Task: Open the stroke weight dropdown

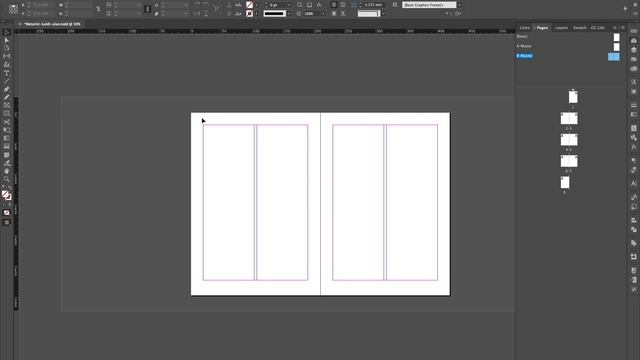Action: pyautogui.click(x=289, y=5)
